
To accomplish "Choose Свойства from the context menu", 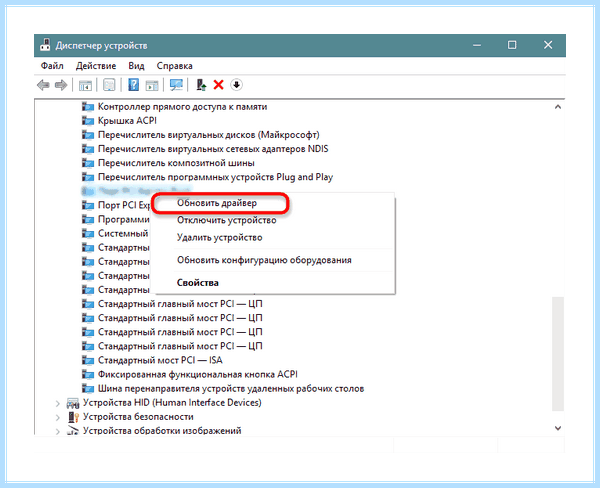I will click(197, 282).
